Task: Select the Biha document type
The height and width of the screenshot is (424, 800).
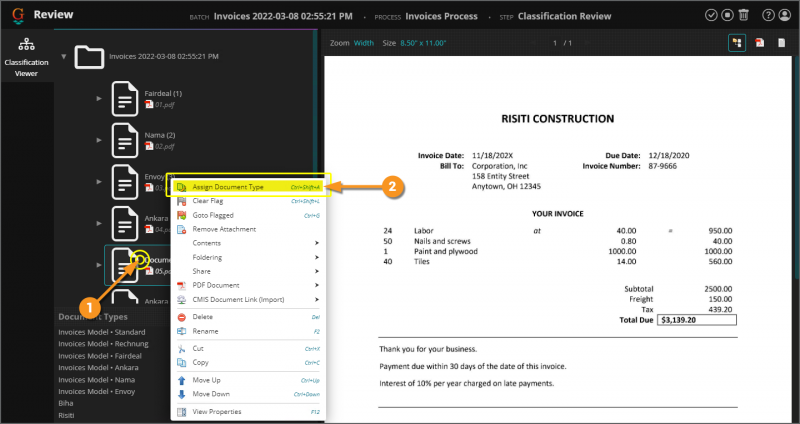Action: [66, 404]
